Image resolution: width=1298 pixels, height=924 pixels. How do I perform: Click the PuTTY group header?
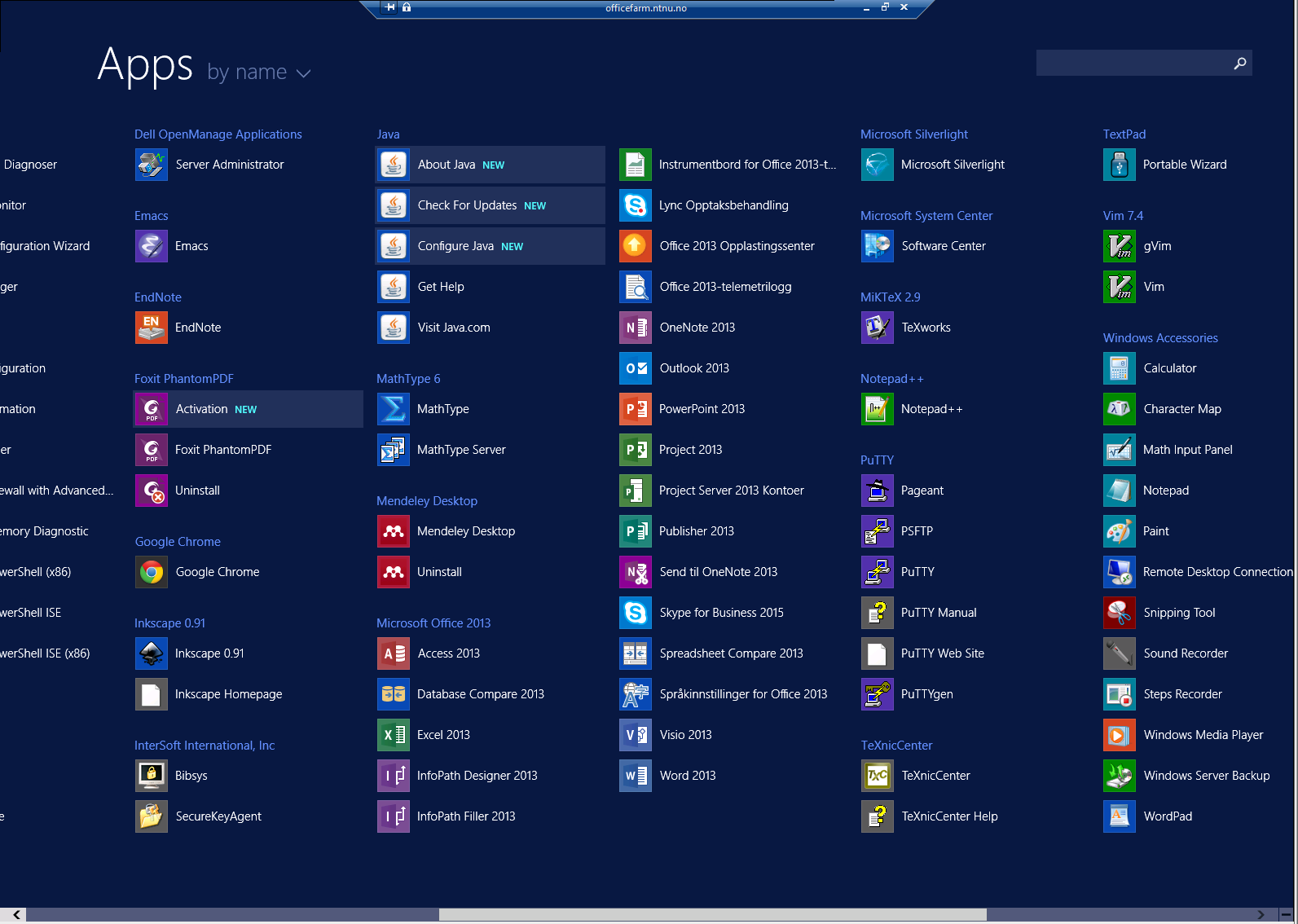click(877, 460)
